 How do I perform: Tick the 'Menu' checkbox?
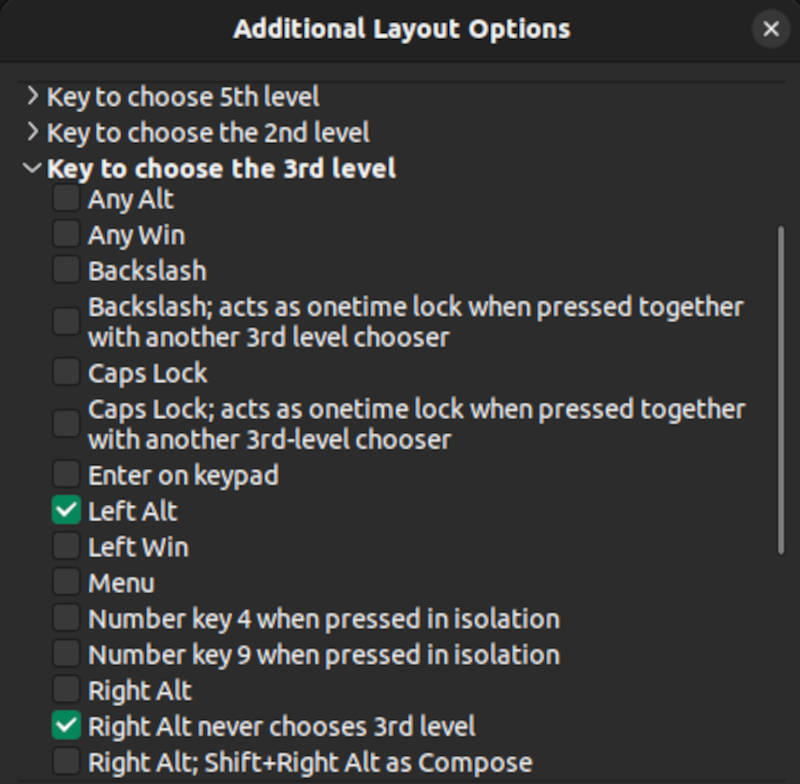pyautogui.click(x=66, y=582)
